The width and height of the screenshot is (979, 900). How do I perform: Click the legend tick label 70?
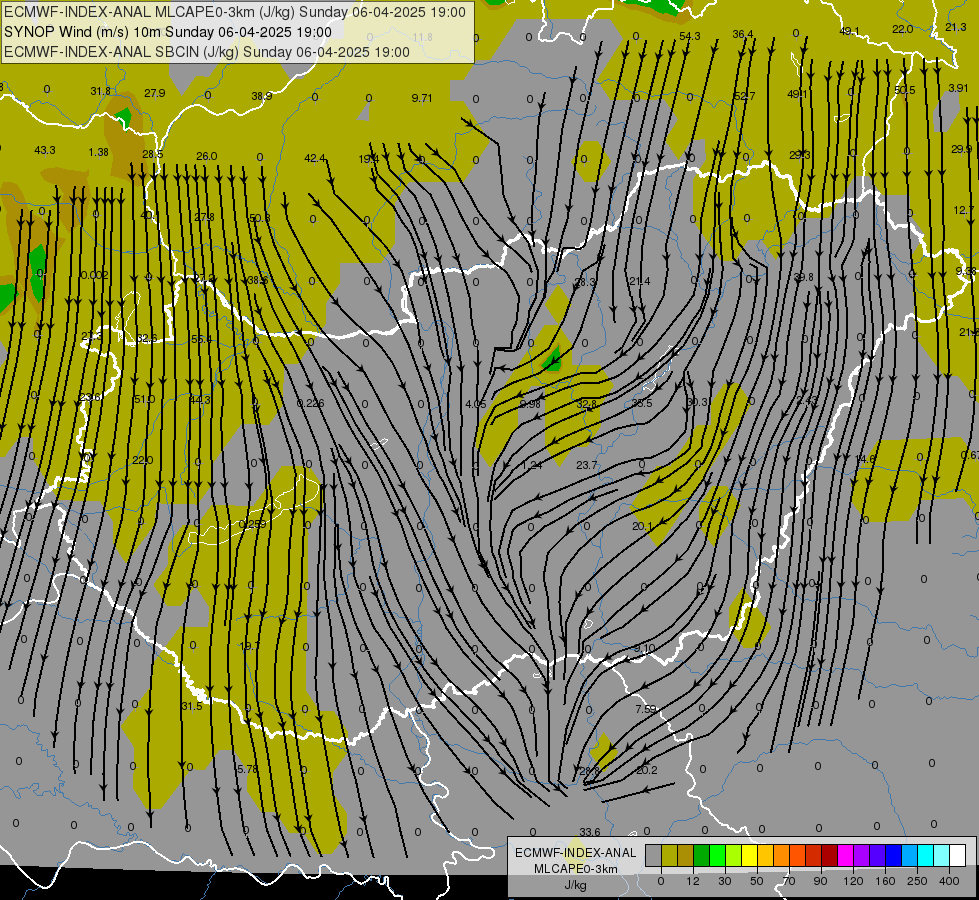(x=789, y=881)
